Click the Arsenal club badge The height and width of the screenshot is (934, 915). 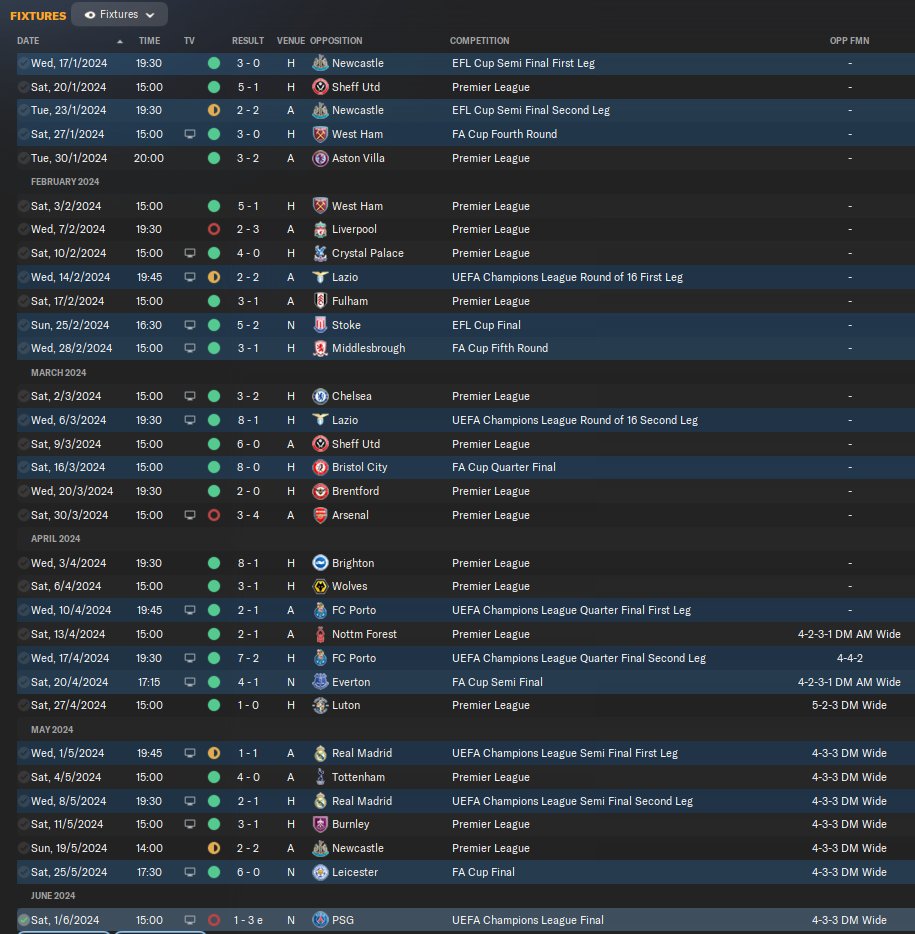click(x=320, y=515)
